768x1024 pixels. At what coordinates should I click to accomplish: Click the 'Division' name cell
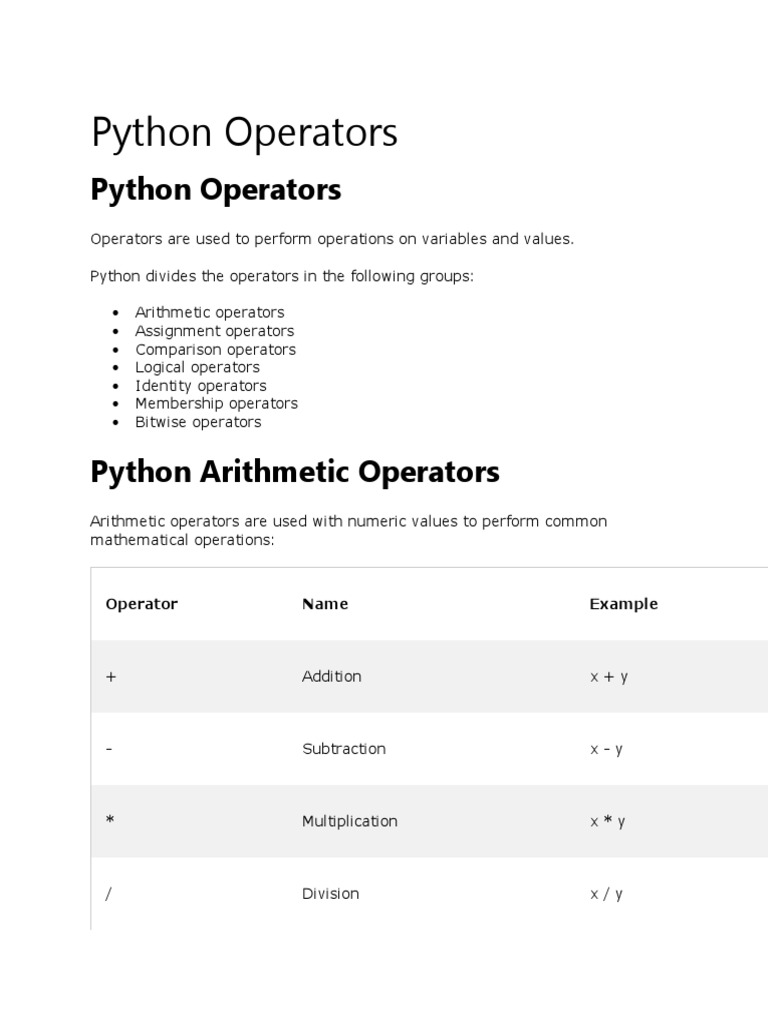(x=331, y=894)
